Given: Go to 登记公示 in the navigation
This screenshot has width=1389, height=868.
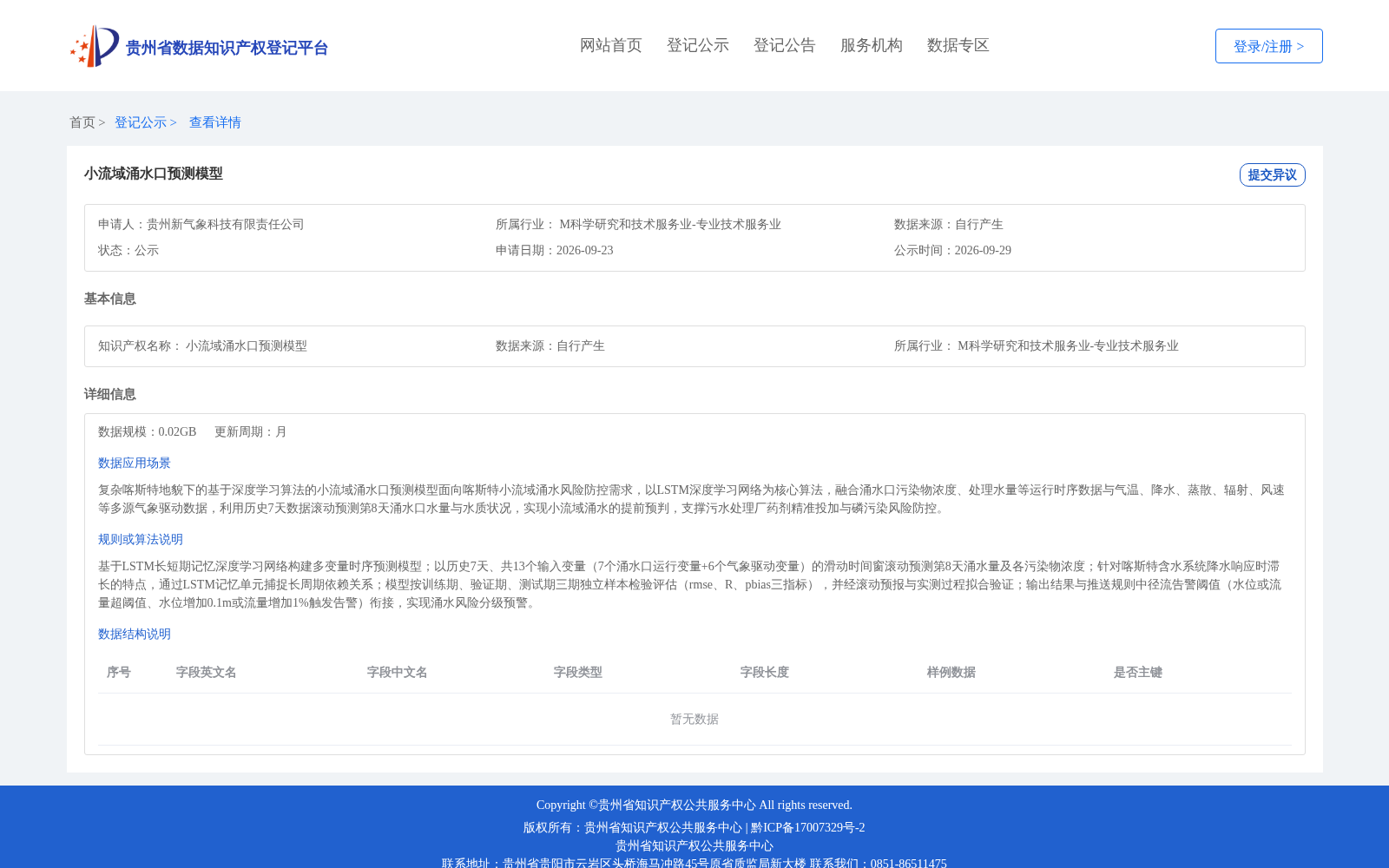Looking at the screenshot, I should pyautogui.click(x=698, y=45).
